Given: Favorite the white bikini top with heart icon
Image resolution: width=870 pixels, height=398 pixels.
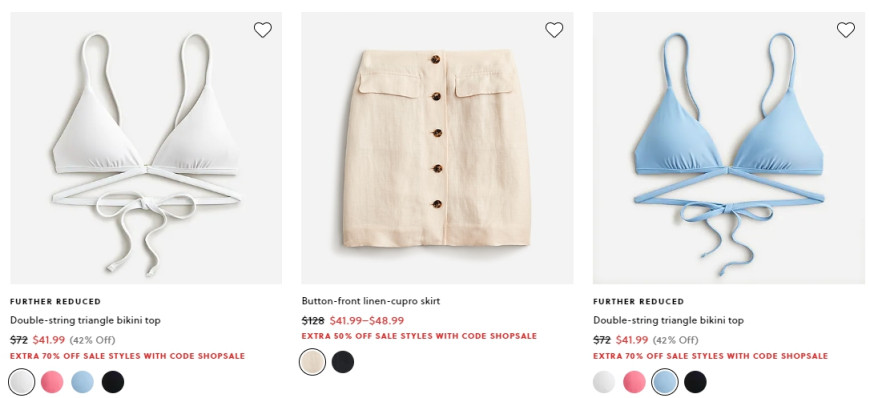Looking at the screenshot, I should click(x=262, y=29).
